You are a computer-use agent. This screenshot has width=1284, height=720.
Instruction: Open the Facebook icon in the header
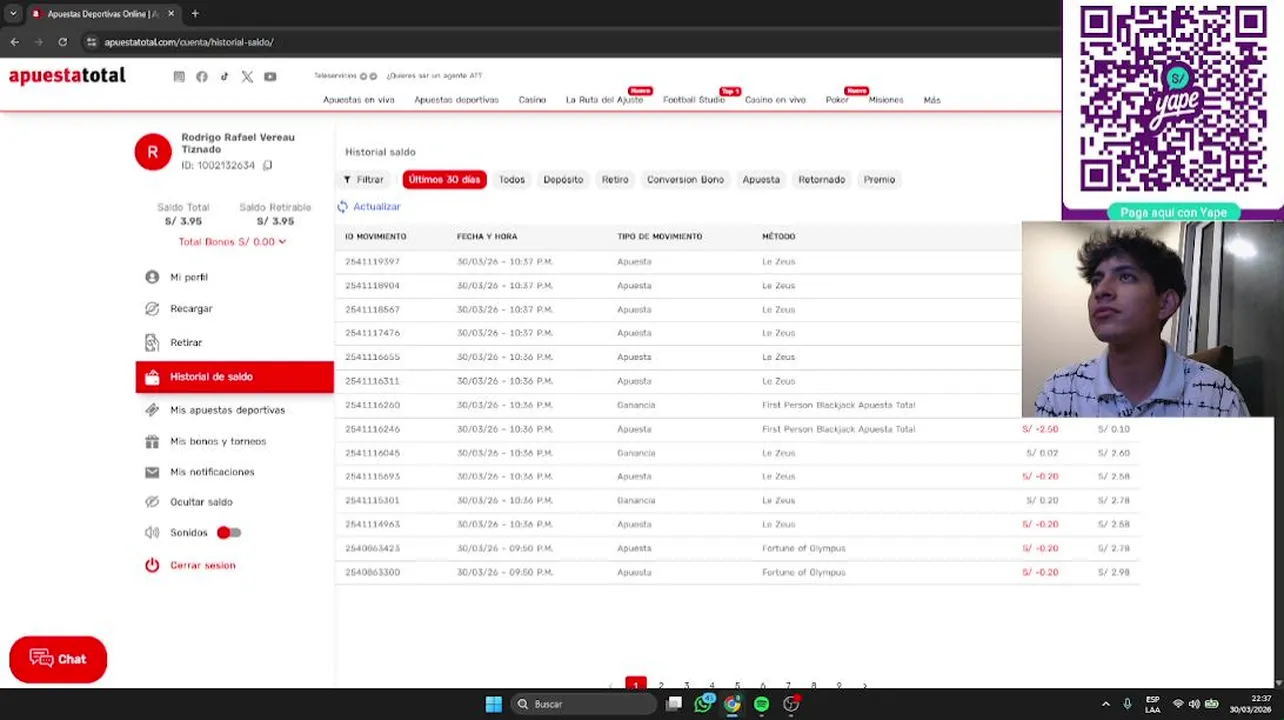(x=202, y=77)
